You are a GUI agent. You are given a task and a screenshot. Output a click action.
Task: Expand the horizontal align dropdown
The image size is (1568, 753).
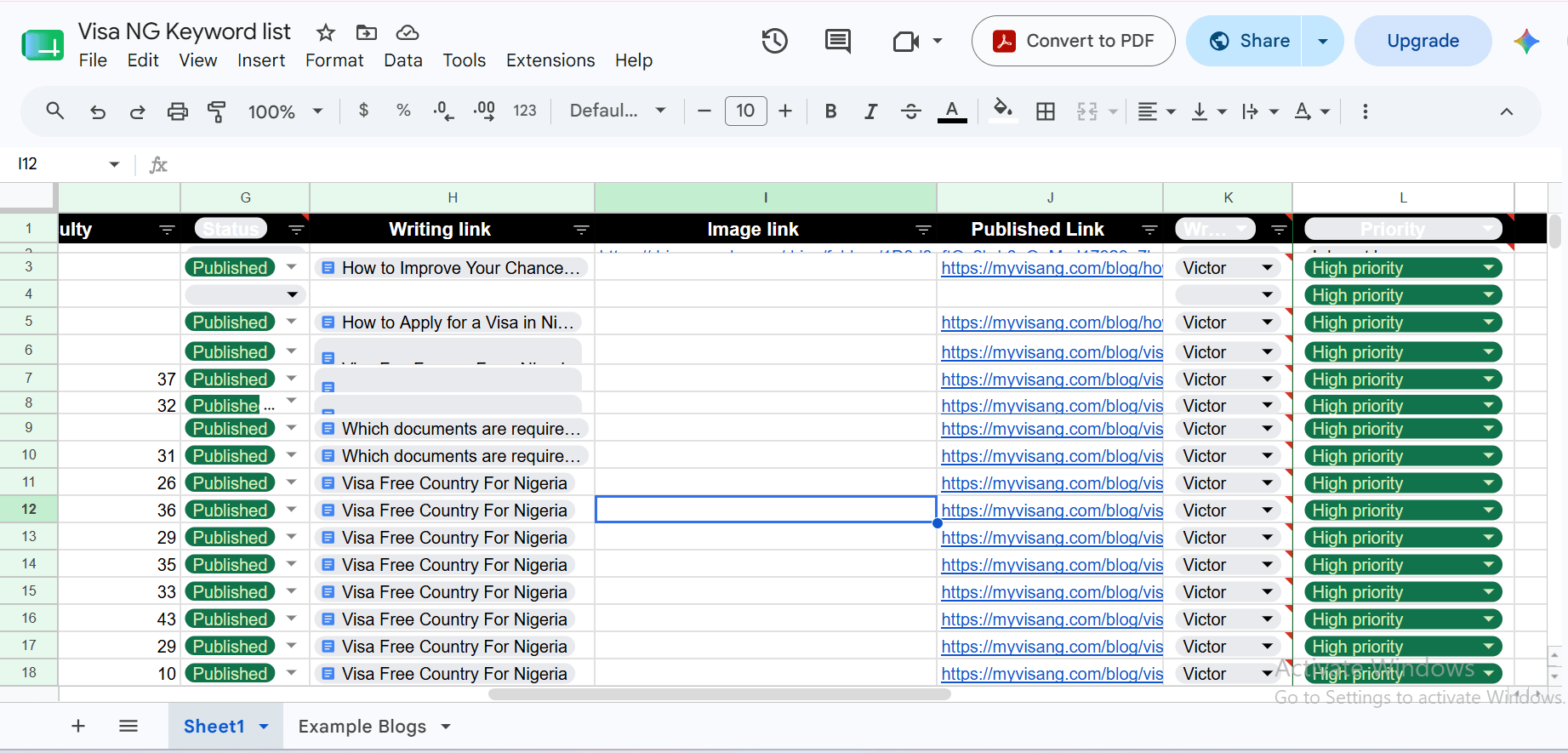coord(1172,111)
